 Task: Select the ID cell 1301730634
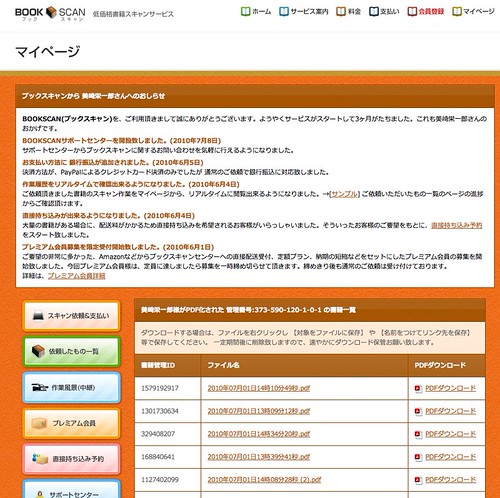tap(168, 411)
